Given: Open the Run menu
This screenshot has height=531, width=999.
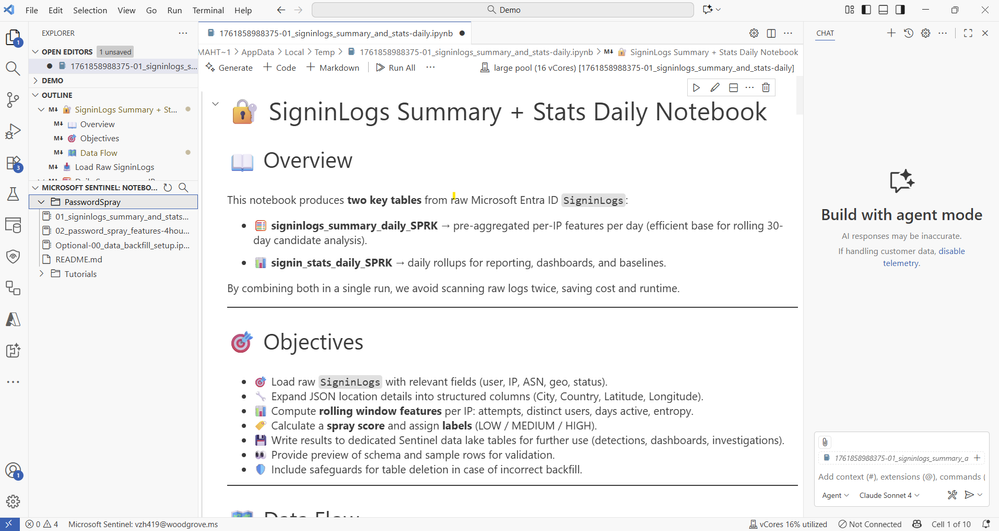Looking at the screenshot, I should coord(175,10).
